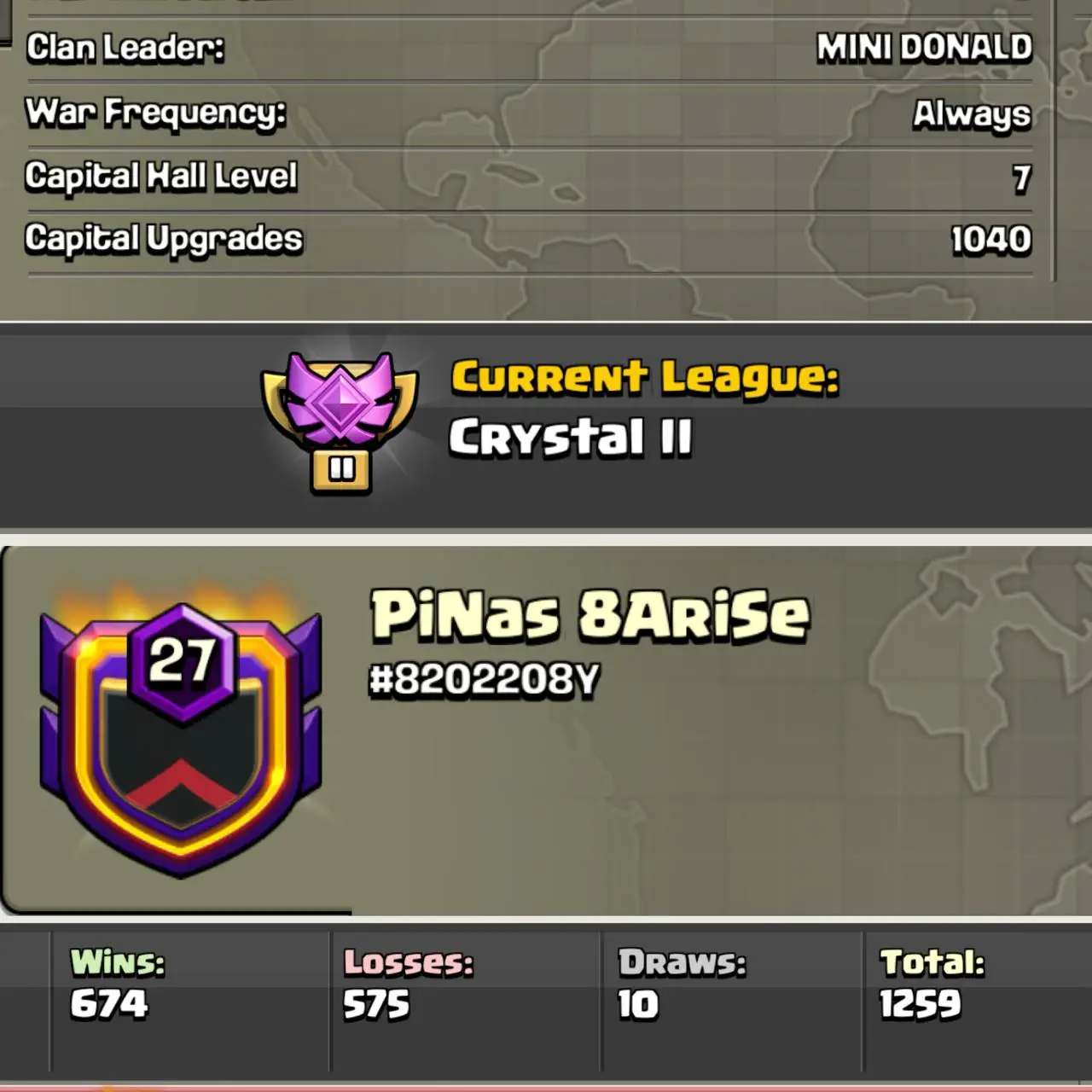
Task: Tap the Capital Hall Level row
Action: (x=529, y=177)
